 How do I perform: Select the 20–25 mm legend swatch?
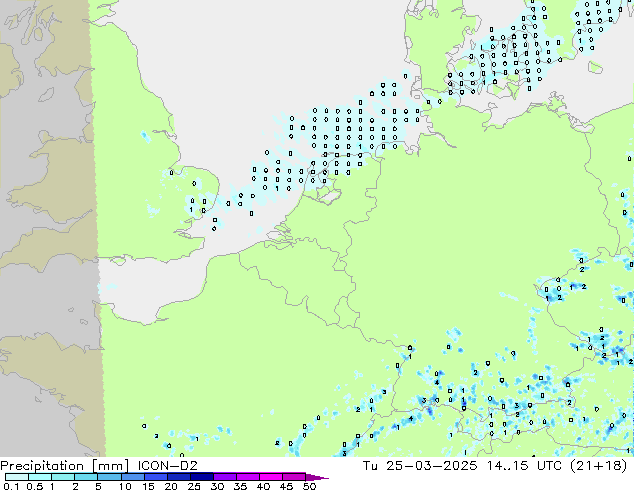pyautogui.click(x=178, y=477)
